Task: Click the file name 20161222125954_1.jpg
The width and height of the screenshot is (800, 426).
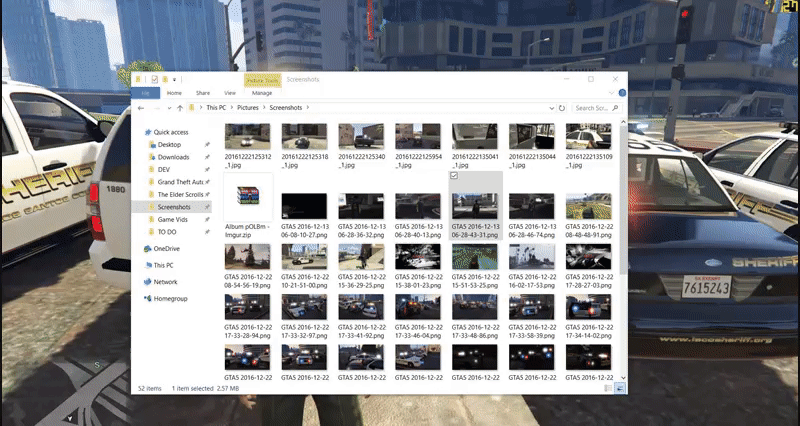Action: click(x=418, y=162)
